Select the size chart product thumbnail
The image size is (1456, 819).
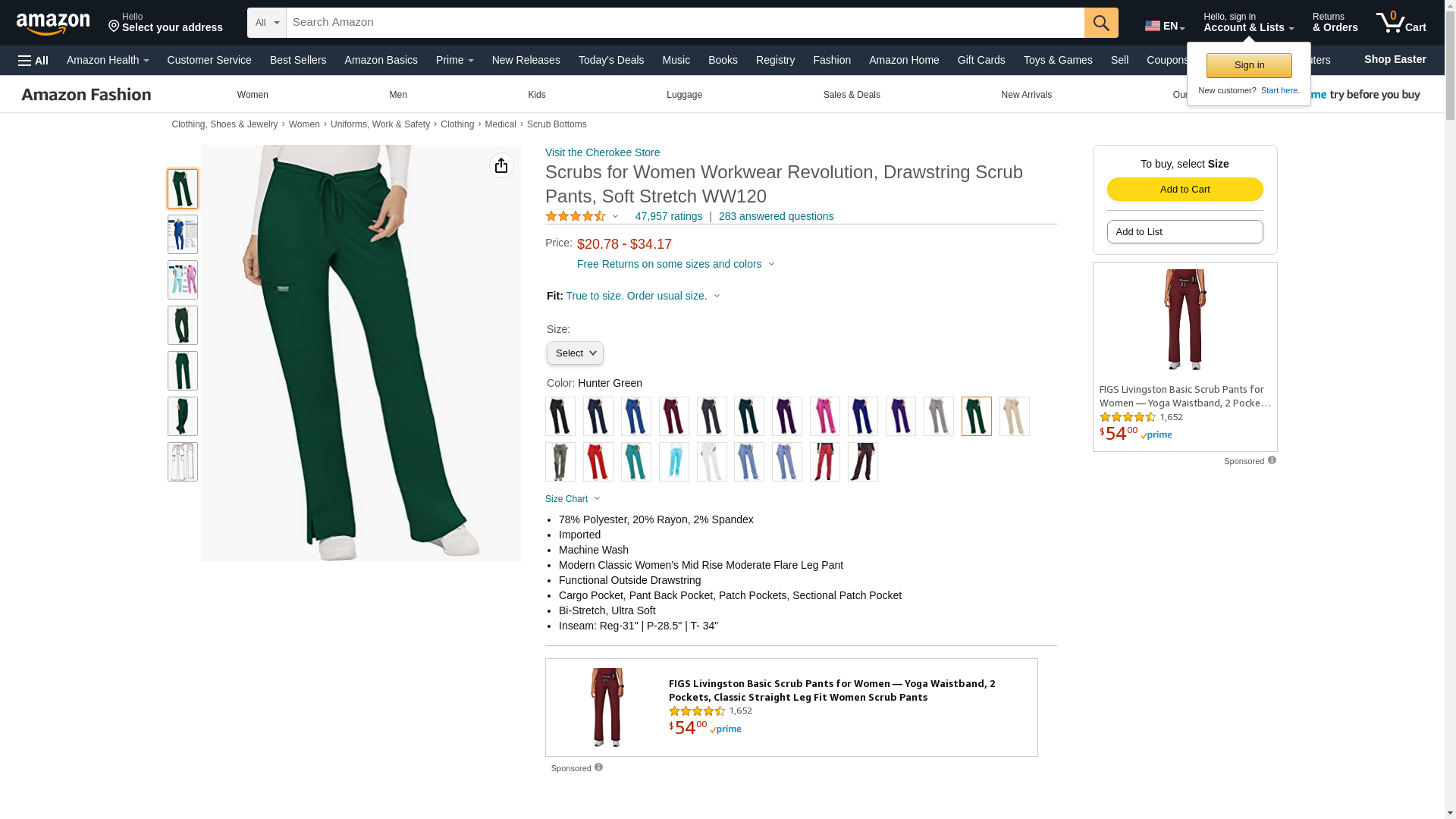[183, 234]
